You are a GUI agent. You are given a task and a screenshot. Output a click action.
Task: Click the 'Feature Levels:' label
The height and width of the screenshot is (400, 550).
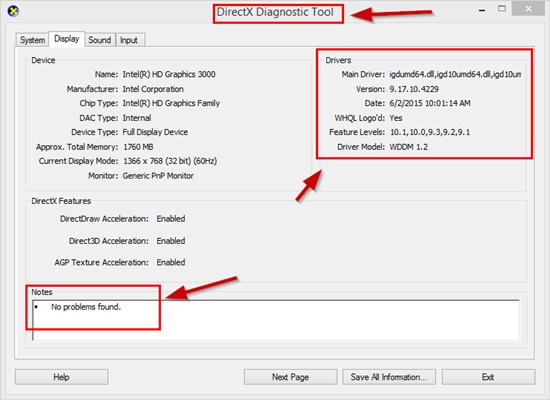tap(357, 132)
